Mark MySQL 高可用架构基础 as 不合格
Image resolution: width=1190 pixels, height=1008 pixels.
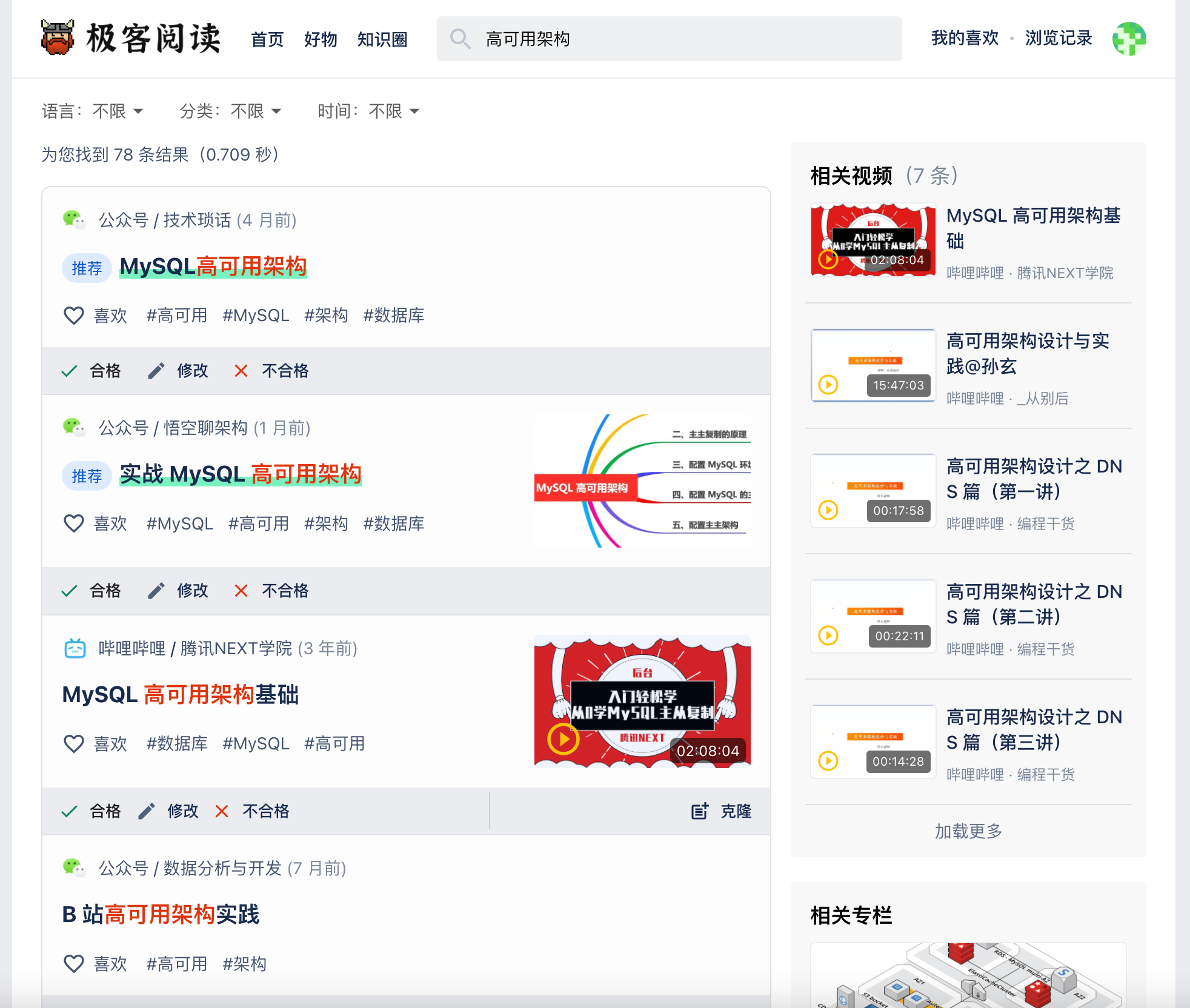click(253, 811)
